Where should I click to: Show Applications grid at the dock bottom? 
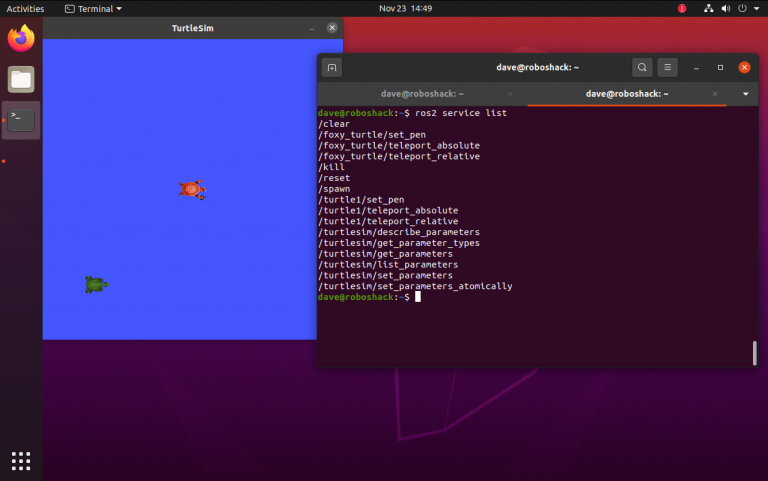tap(21, 460)
